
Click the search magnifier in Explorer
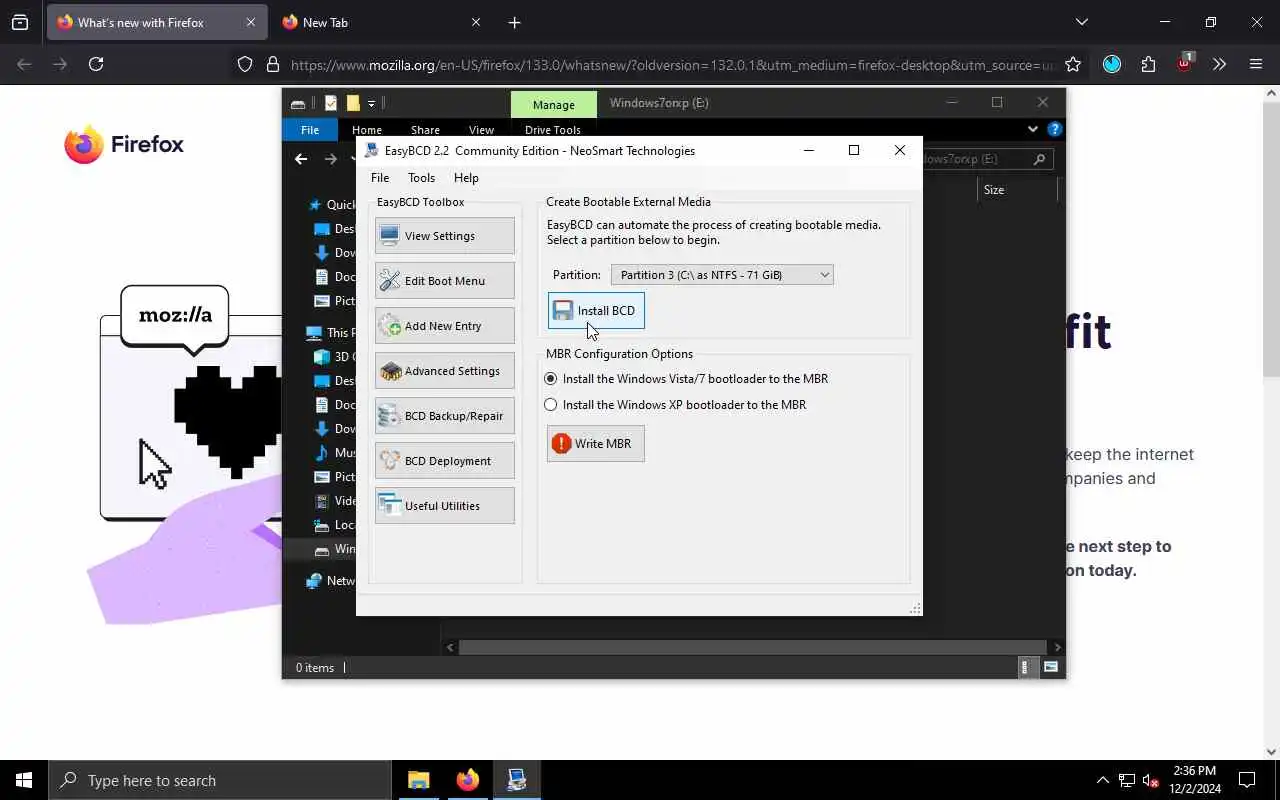[x=1040, y=159]
